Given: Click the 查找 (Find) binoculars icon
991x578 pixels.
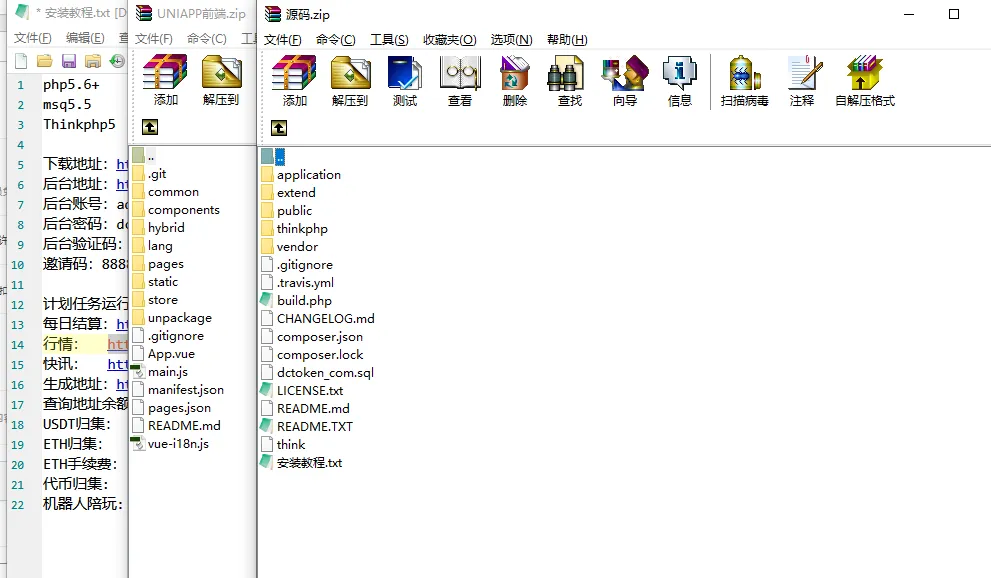Looking at the screenshot, I should 570,80.
